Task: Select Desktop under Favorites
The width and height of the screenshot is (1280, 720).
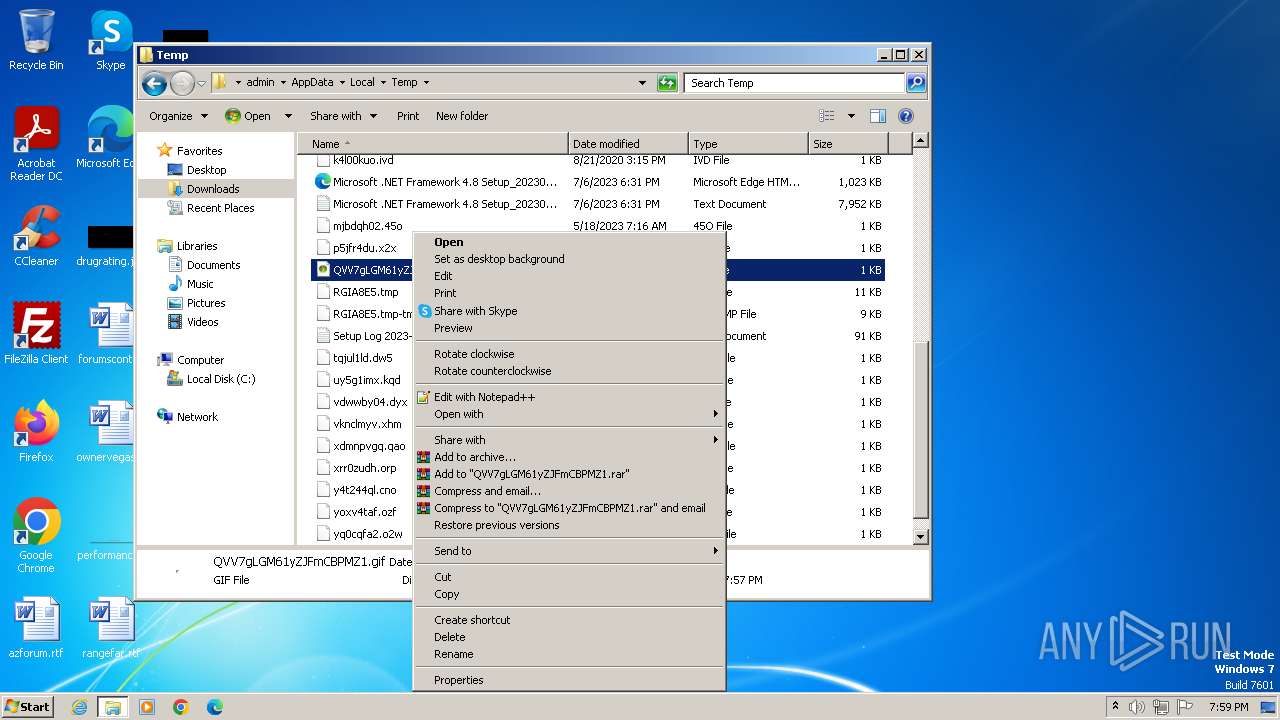Action: tap(206, 170)
